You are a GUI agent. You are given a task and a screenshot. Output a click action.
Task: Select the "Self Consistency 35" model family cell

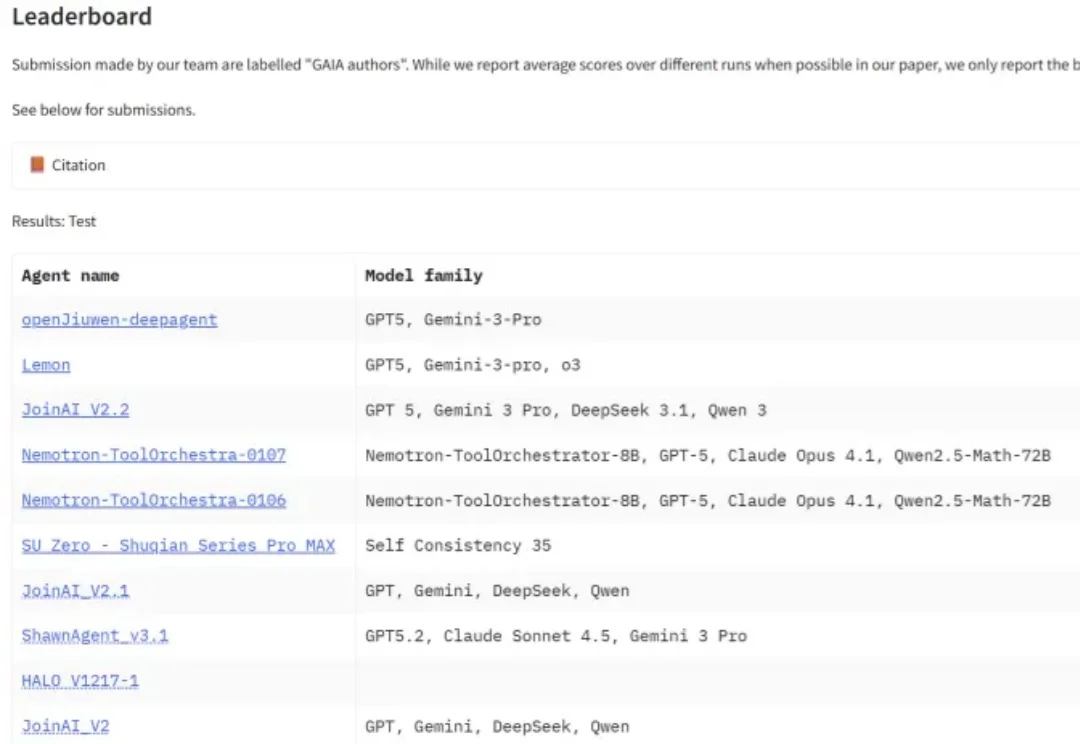(458, 546)
